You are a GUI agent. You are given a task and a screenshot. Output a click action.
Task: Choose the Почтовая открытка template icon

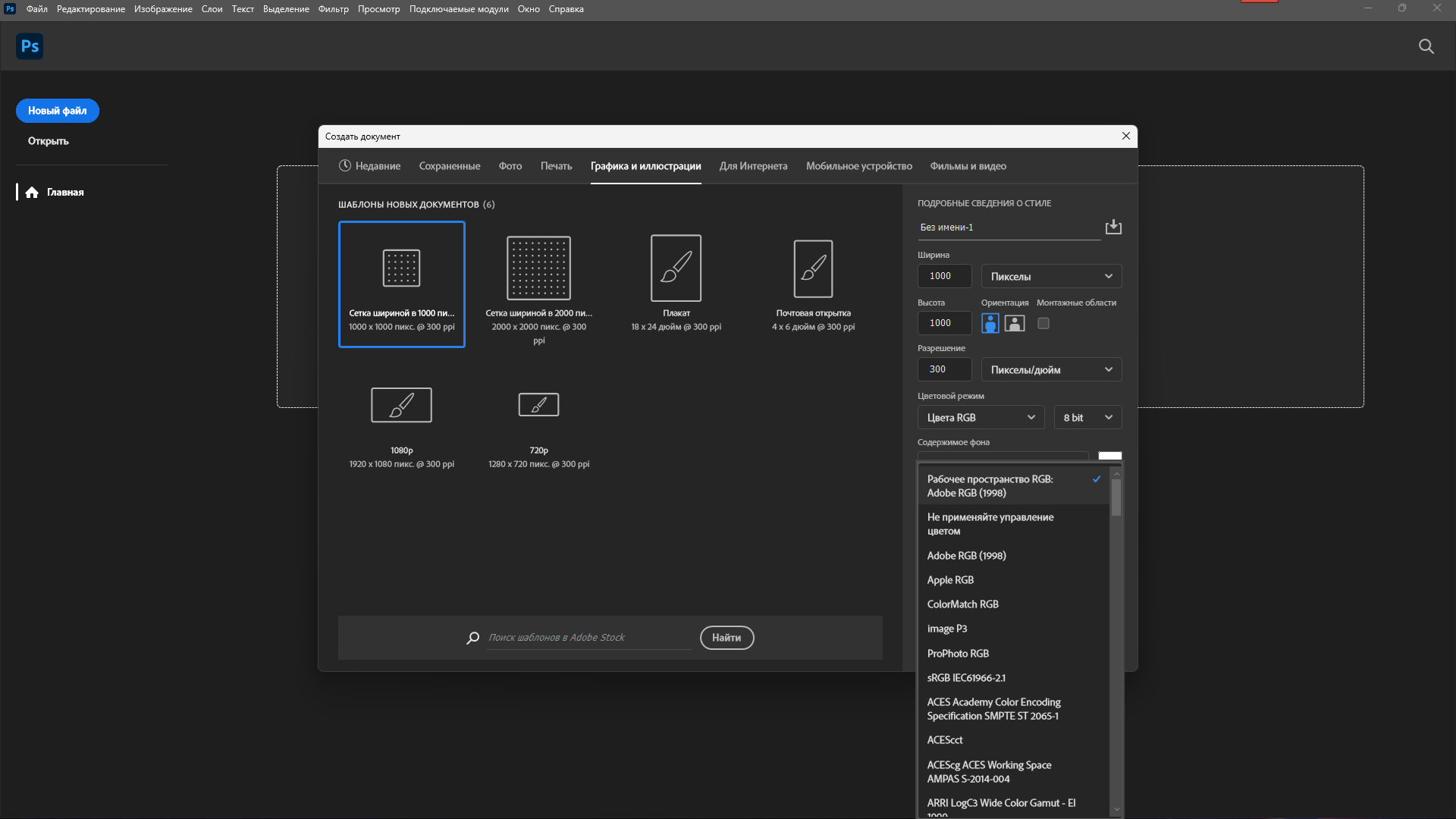tap(814, 268)
